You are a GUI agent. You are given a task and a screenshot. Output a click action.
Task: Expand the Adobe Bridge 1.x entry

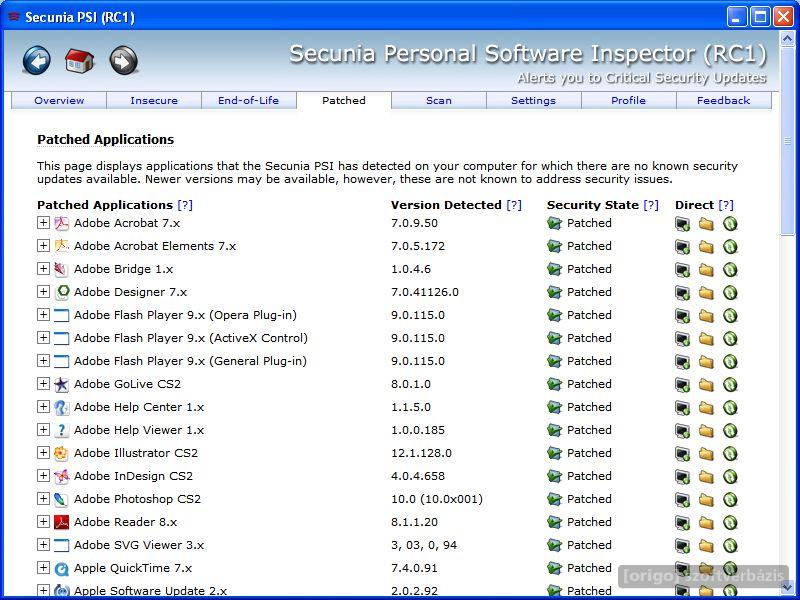[43, 269]
